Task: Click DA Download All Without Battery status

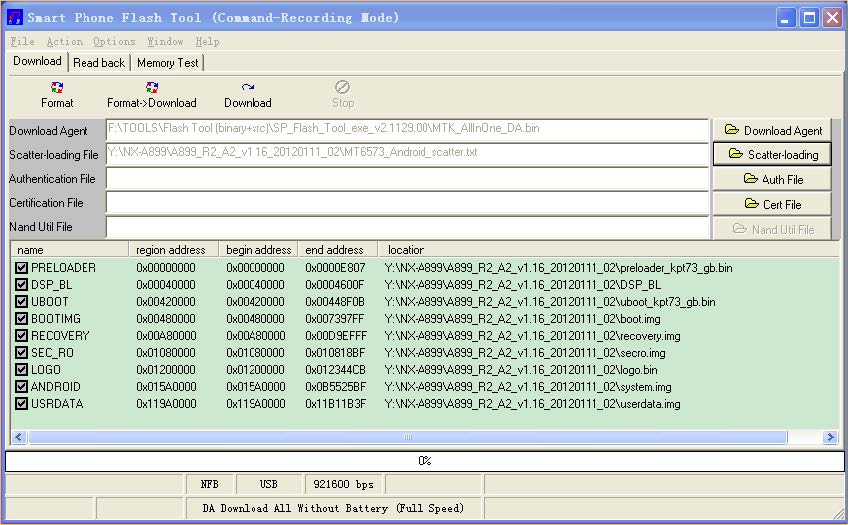Action: [x=333, y=508]
